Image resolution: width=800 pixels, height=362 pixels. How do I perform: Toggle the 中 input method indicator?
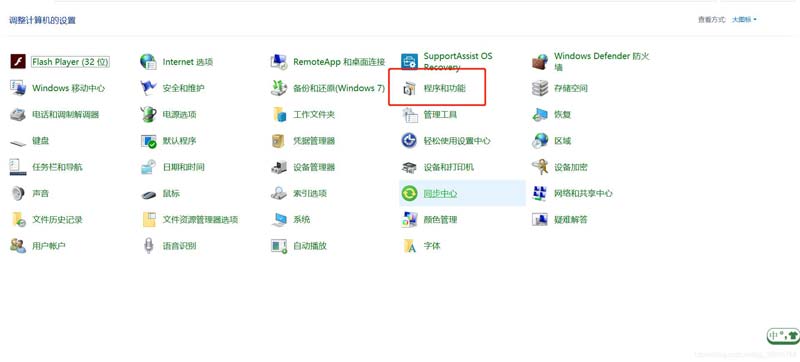(774, 335)
